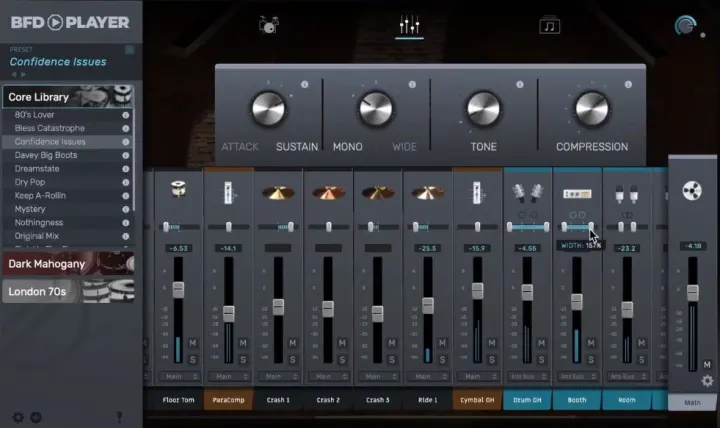Select the Dark Mahogany expansion
This screenshot has width=720, height=428.
[68, 264]
